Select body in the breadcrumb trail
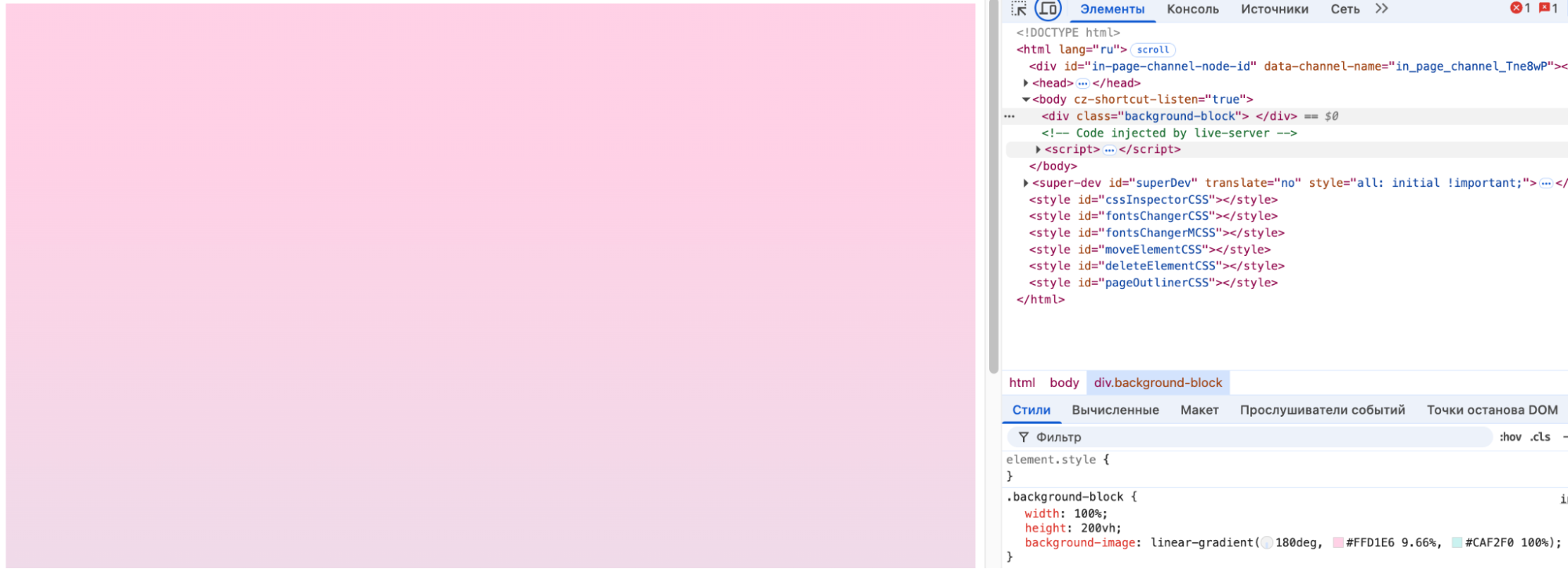Viewport: 1568px width, 569px height. 1064,382
